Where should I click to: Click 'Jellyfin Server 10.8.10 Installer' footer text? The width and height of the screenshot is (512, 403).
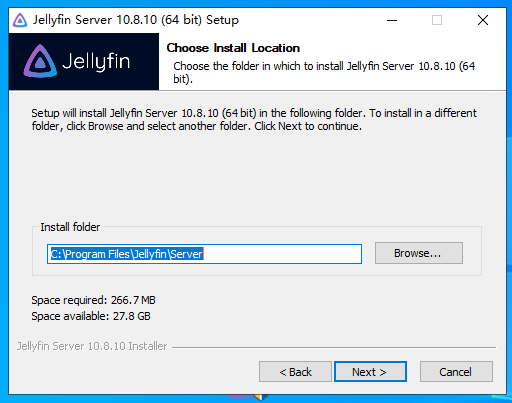tap(92, 346)
